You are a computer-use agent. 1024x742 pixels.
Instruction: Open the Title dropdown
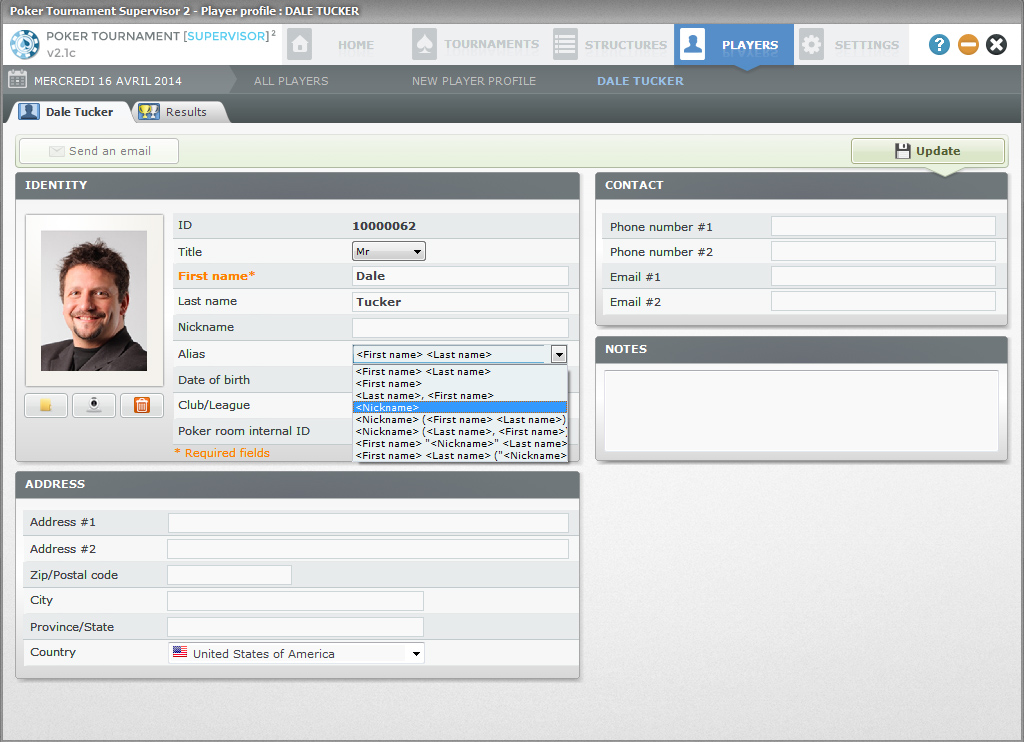389,252
